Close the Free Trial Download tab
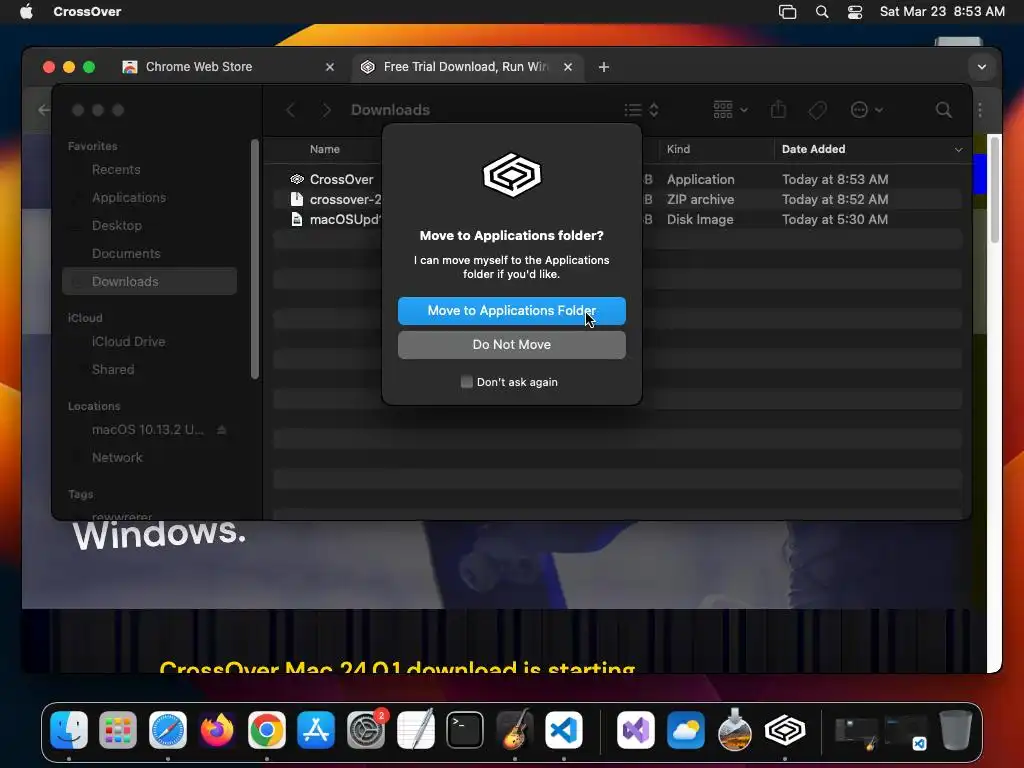1024x768 pixels. coord(568,67)
